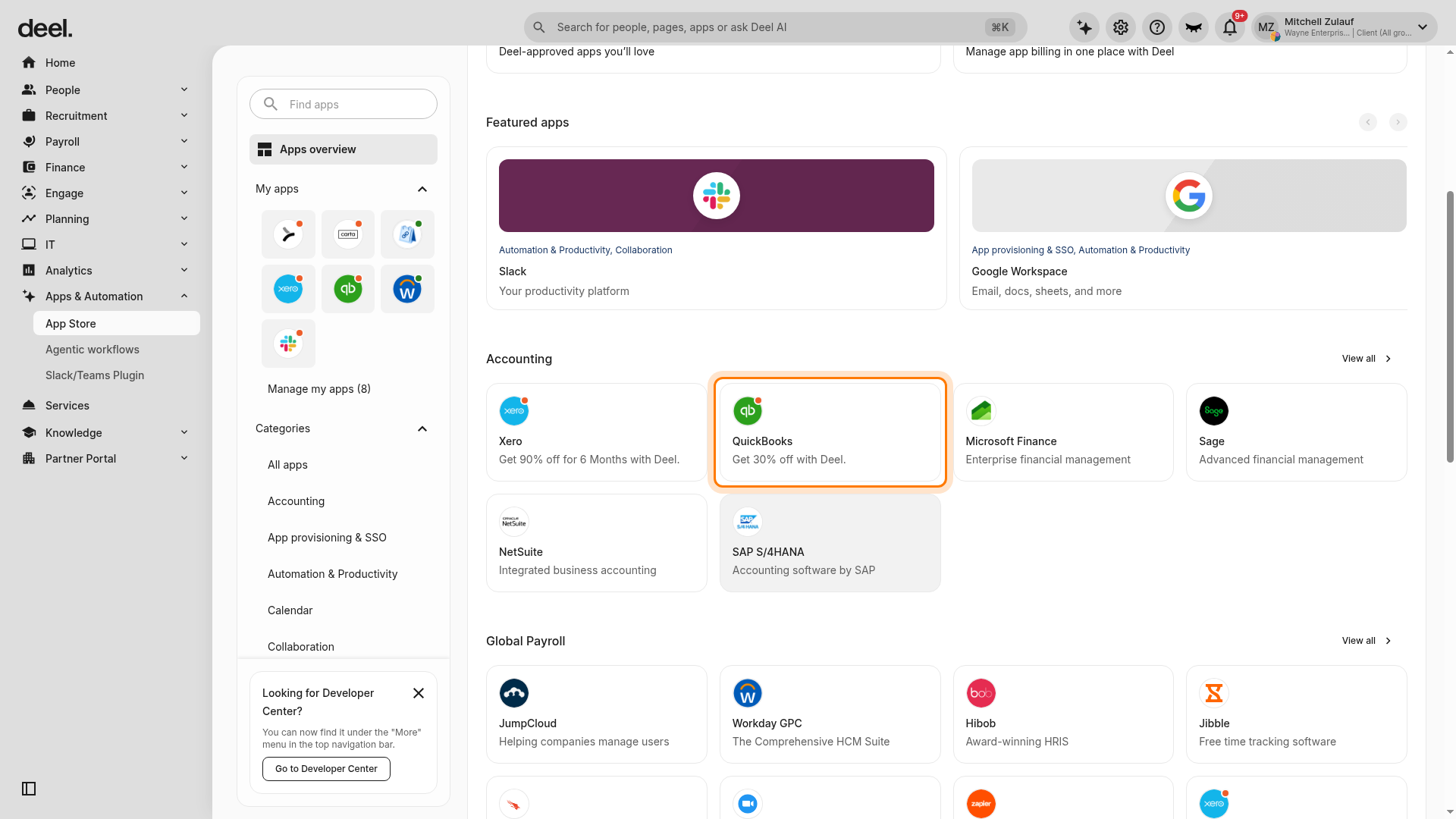Open the Xero card under Accounting
1456x819 pixels.
[x=596, y=432]
